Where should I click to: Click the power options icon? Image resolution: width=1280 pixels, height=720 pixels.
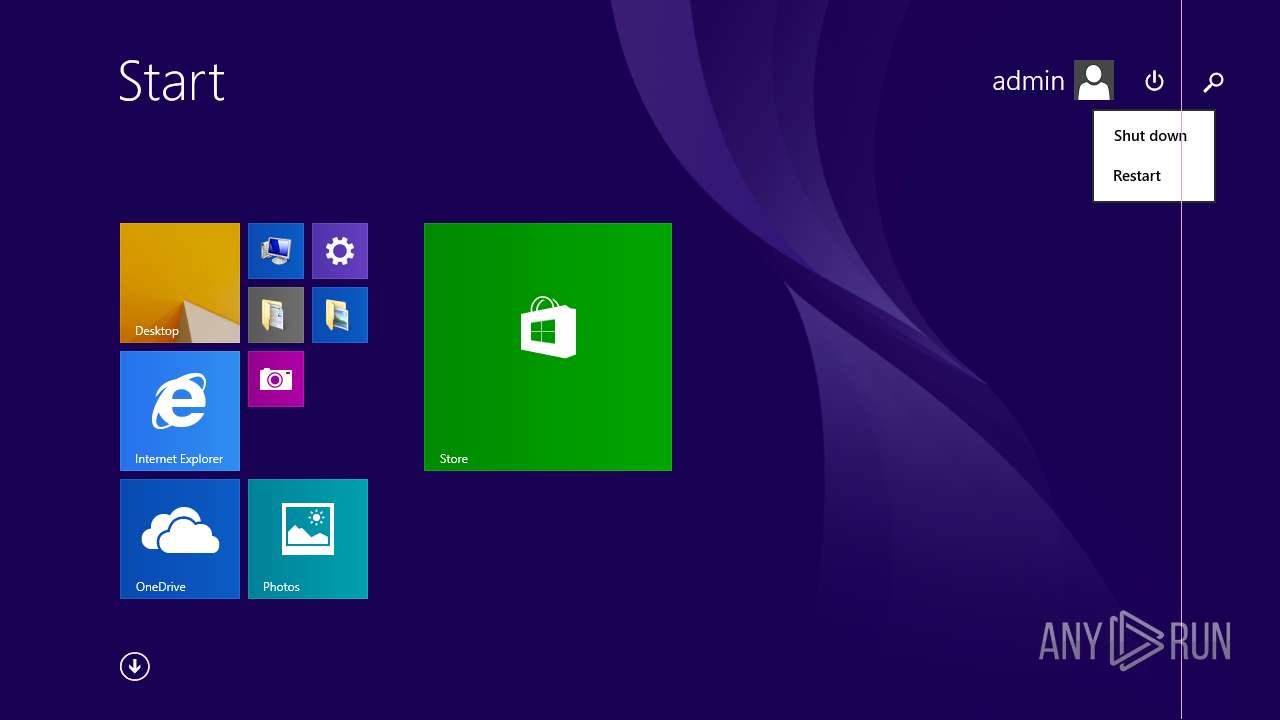coord(1154,81)
